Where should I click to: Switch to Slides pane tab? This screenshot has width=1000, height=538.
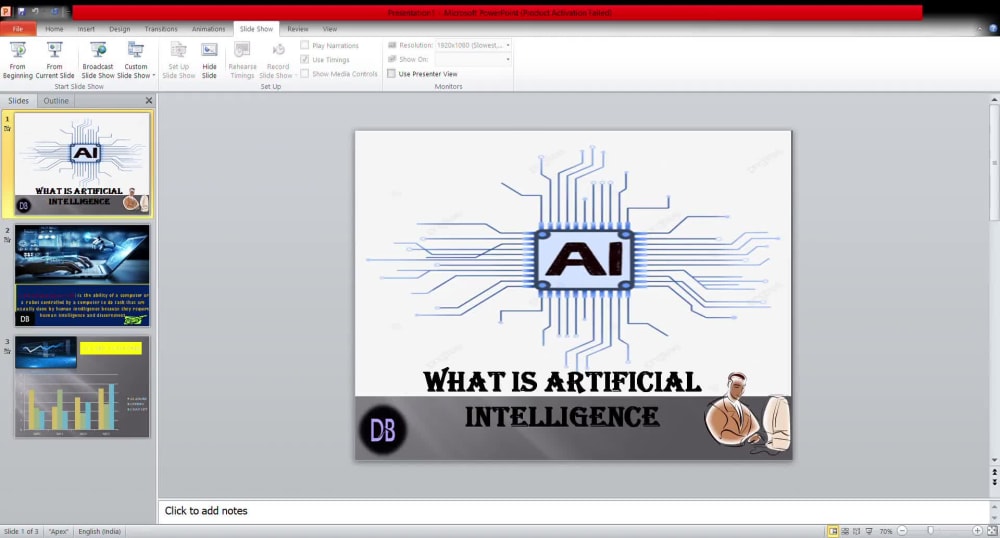[x=18, y=101]
